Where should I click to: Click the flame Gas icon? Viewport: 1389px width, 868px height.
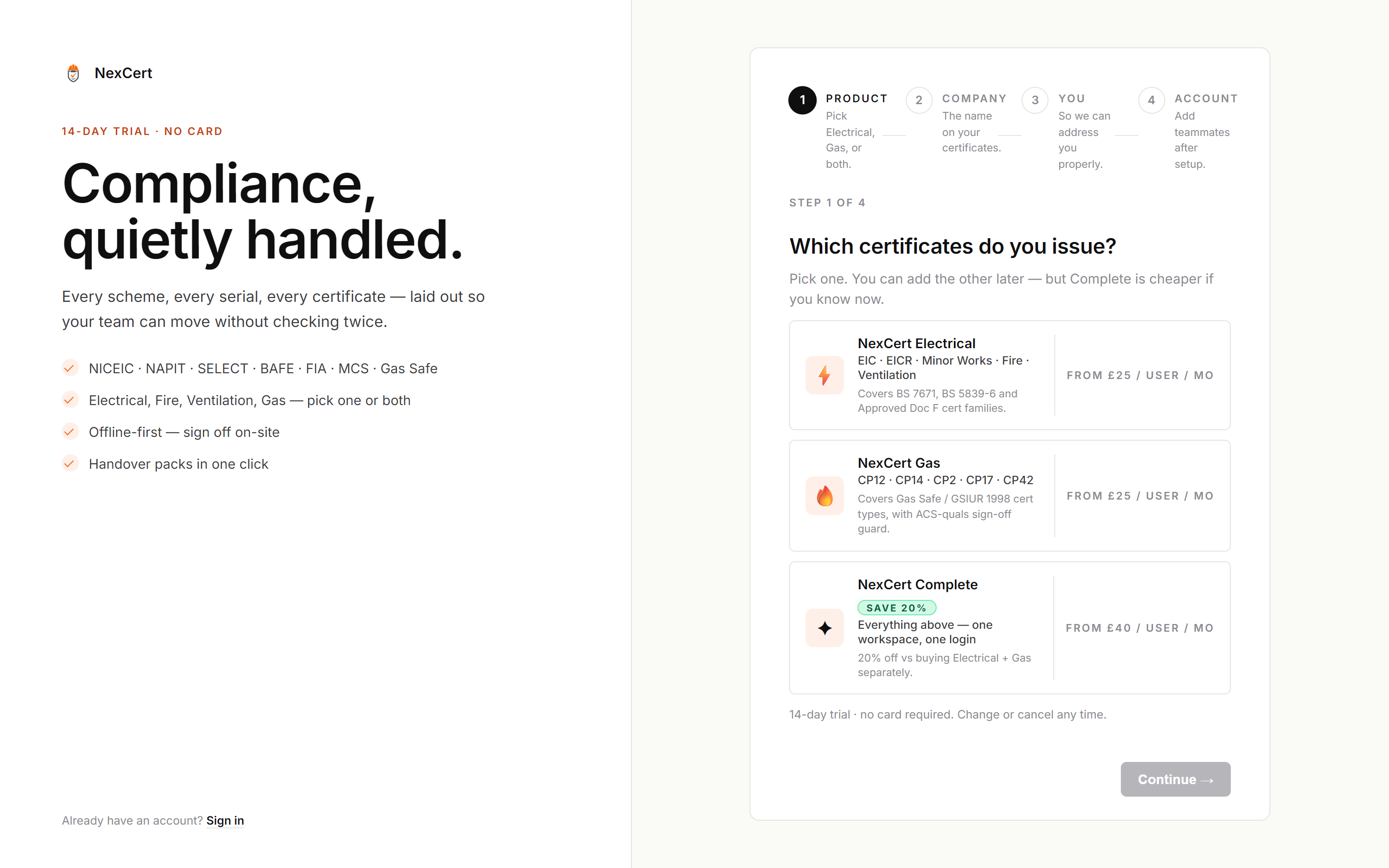click(824, 495)
